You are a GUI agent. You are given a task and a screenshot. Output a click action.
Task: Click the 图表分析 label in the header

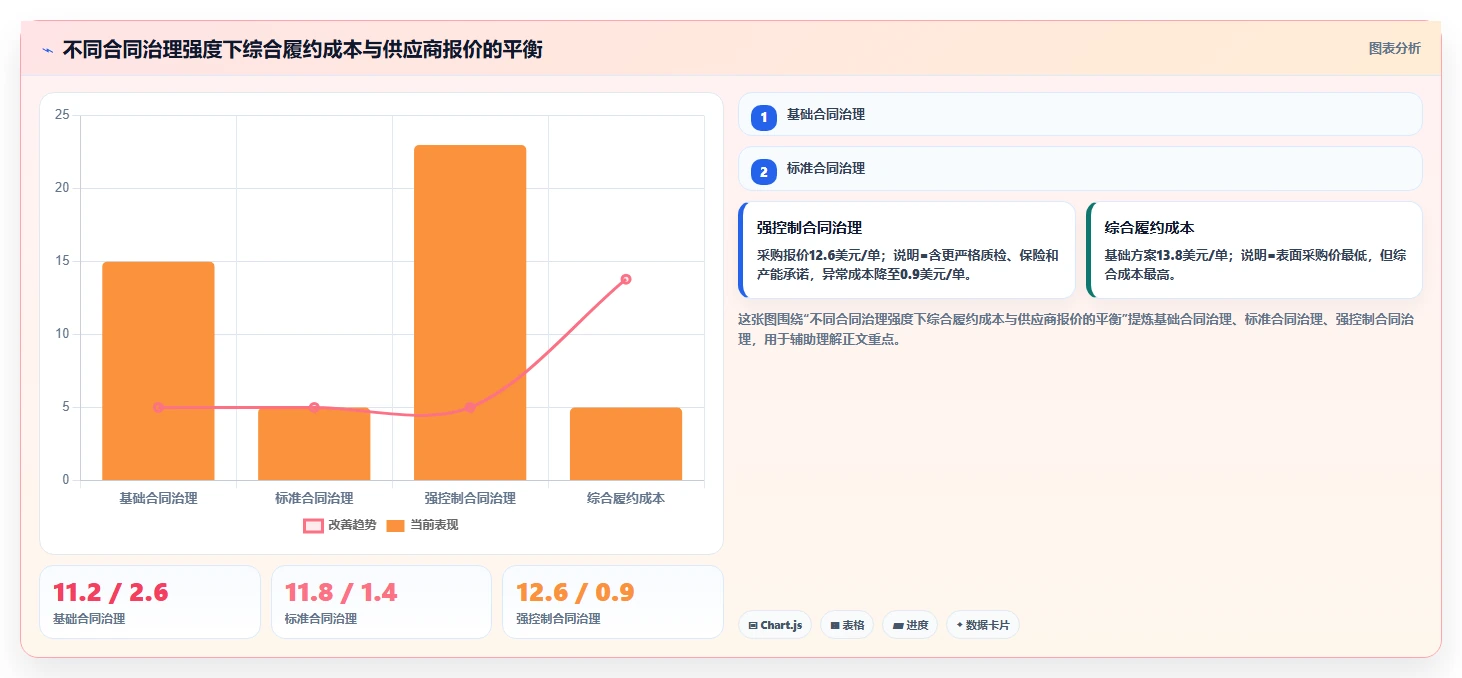tap(1394, 48)
